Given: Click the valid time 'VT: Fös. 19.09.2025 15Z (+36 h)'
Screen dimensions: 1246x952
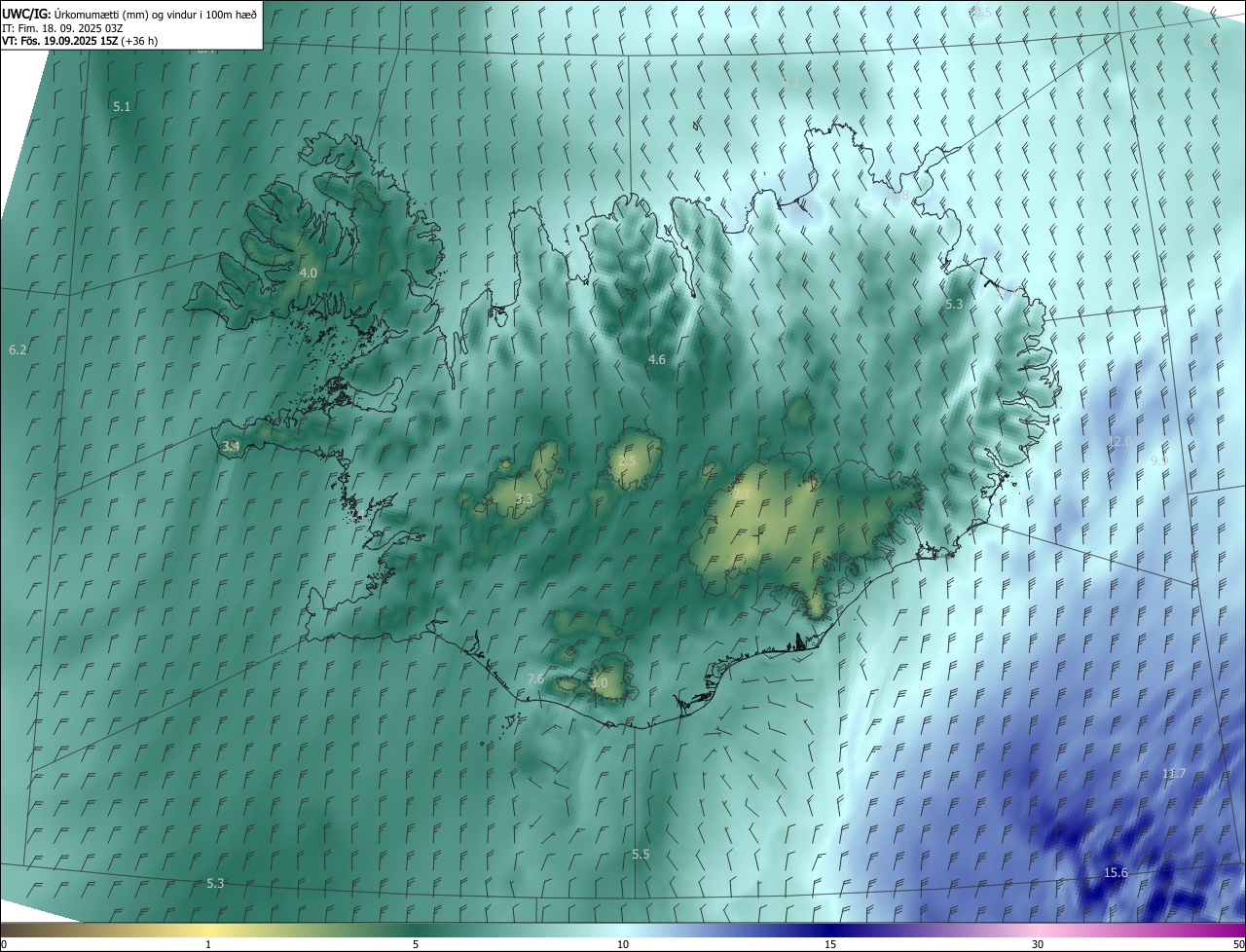Looking at the screenshot, I should click(x=80, y=41).
